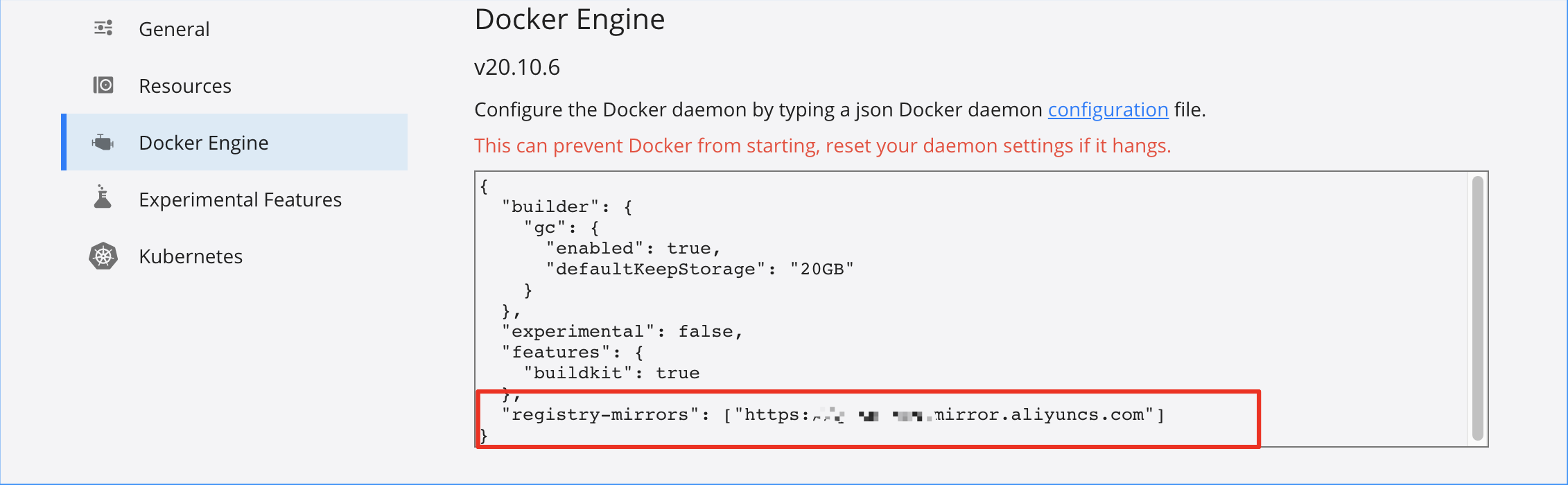1568x485 pixels.
Task: Go to the Experimental Features section
Action: click(240, 200)
